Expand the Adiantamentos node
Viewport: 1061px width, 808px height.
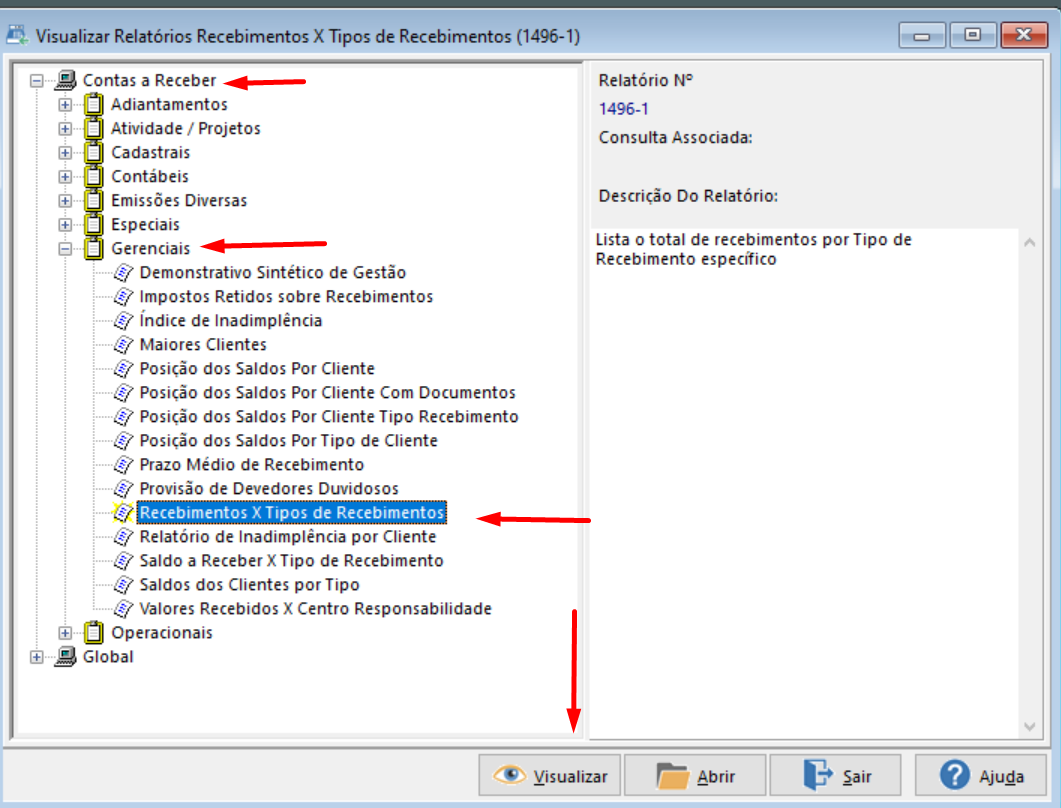pos(65,105)
